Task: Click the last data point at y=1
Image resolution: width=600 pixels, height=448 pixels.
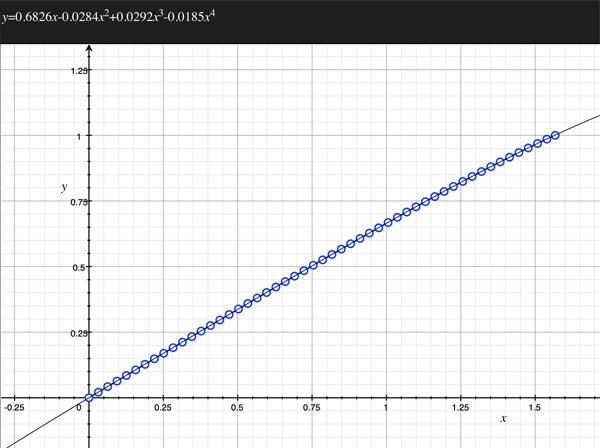Action: coord(555,135)
